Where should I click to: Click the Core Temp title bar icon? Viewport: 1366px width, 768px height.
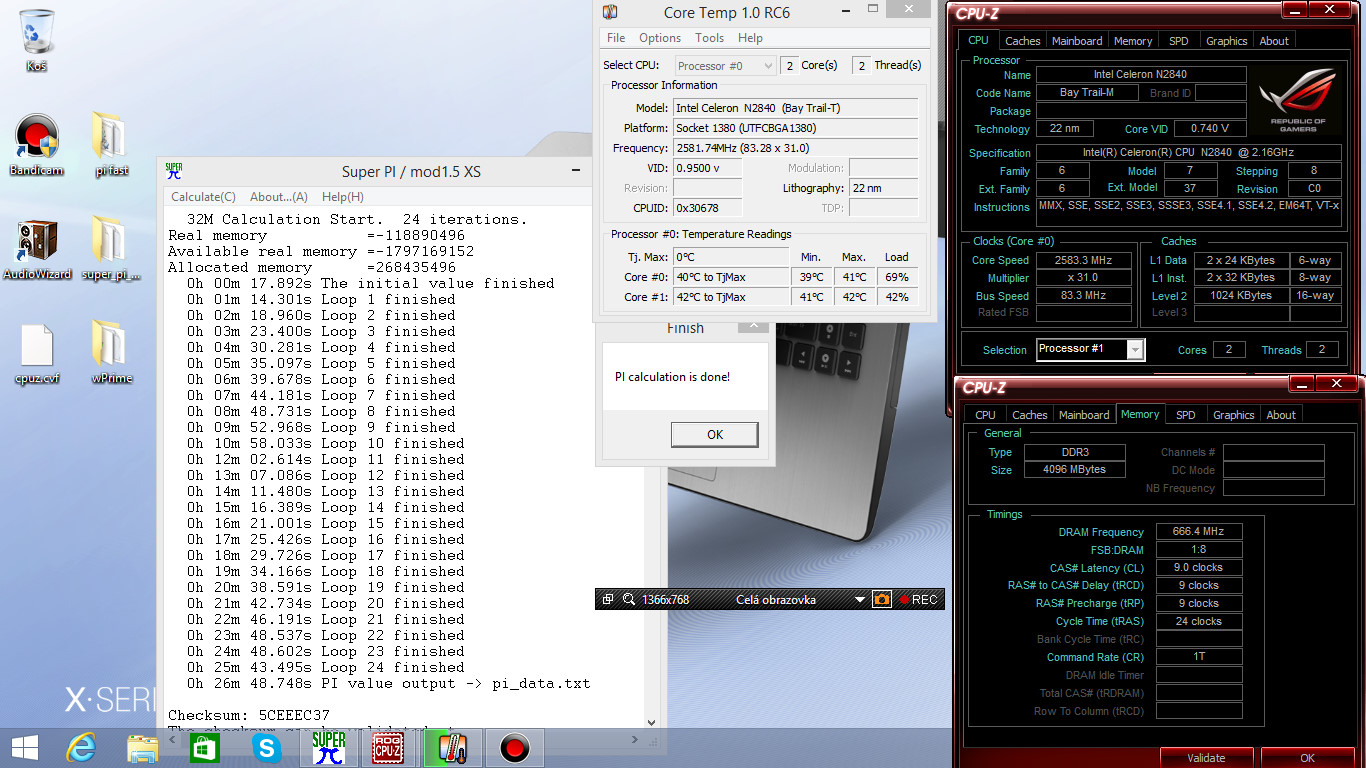point(610,12)
